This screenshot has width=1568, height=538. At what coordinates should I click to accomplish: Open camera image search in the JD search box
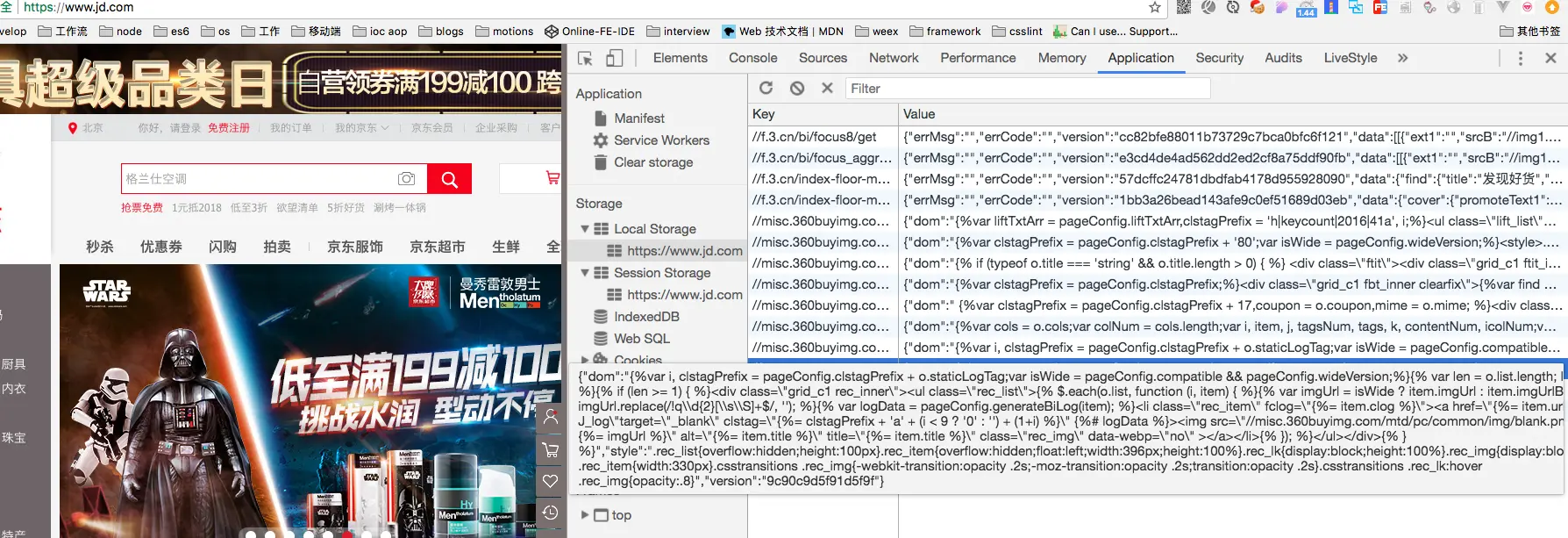coord(406,179)
